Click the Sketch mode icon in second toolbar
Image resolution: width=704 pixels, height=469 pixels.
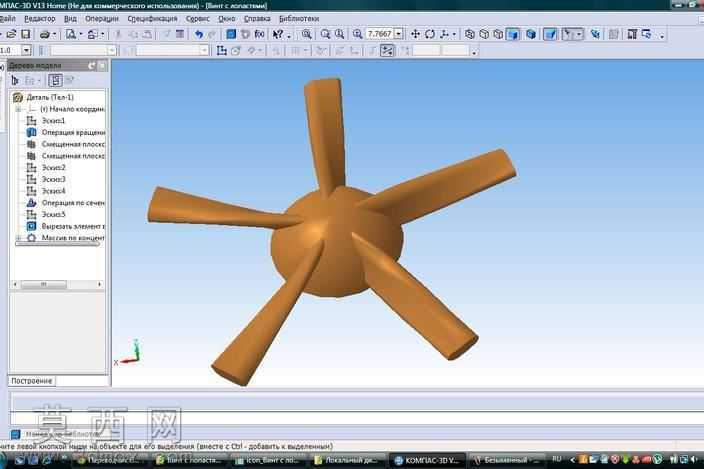tap(221, 51)
